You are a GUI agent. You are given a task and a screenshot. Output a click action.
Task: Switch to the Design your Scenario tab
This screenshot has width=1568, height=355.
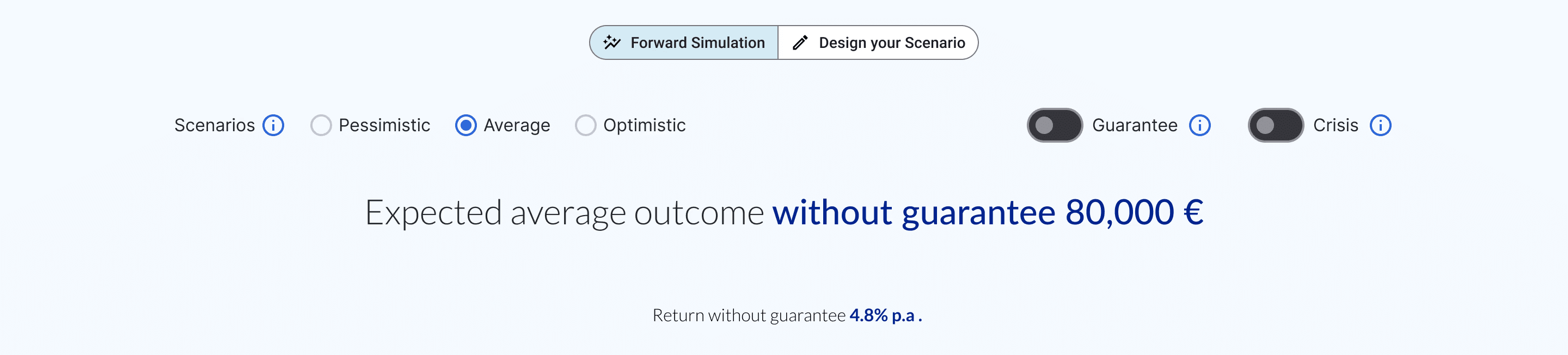coord(878,42)
